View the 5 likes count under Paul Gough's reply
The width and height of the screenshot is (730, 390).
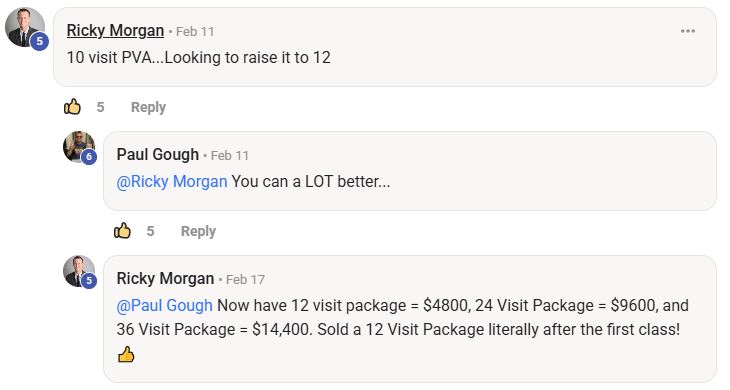150,231
